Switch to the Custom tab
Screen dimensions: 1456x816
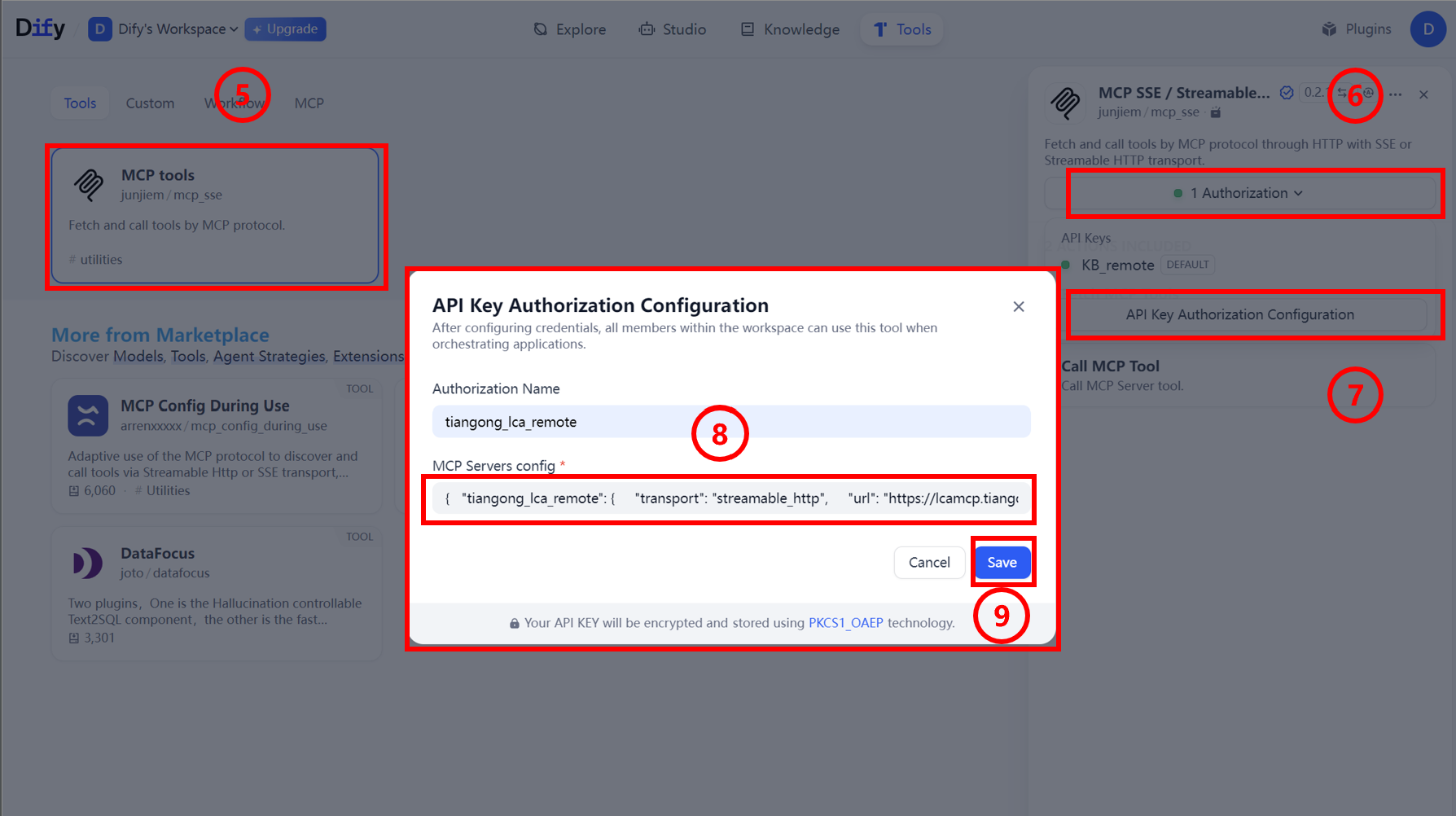pyautogui.click(x=150, y=103)
